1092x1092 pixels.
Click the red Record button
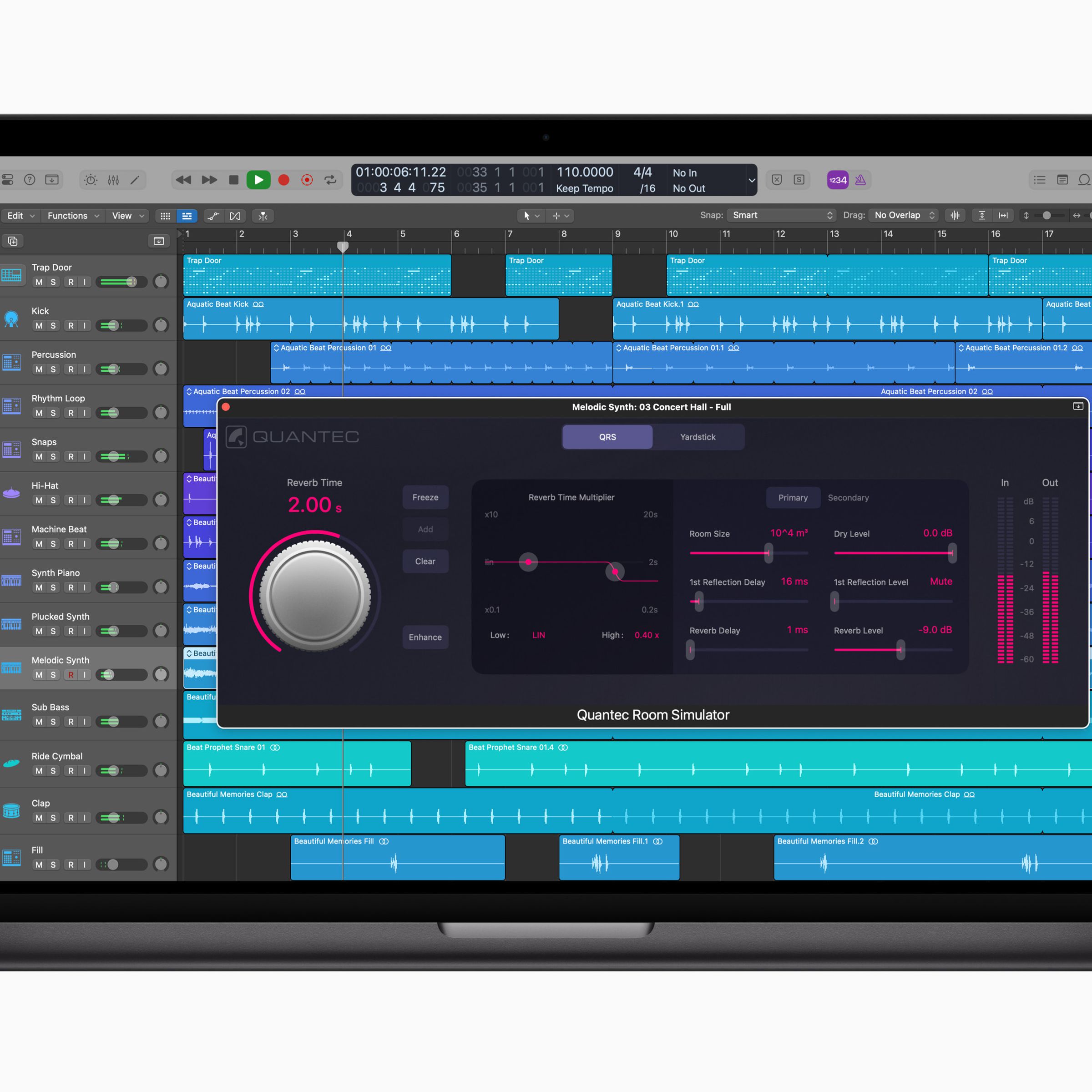(x=284, y=180)
